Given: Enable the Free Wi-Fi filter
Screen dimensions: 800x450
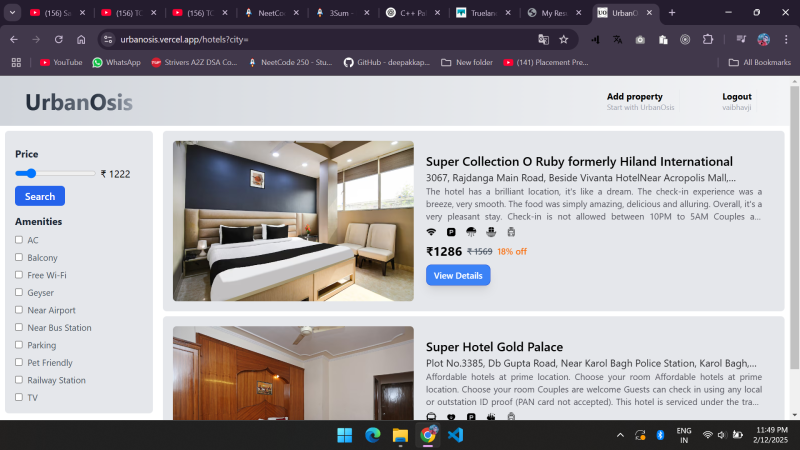Looking at the screenshot, I should pyautogui.click(x=19, y=274).
